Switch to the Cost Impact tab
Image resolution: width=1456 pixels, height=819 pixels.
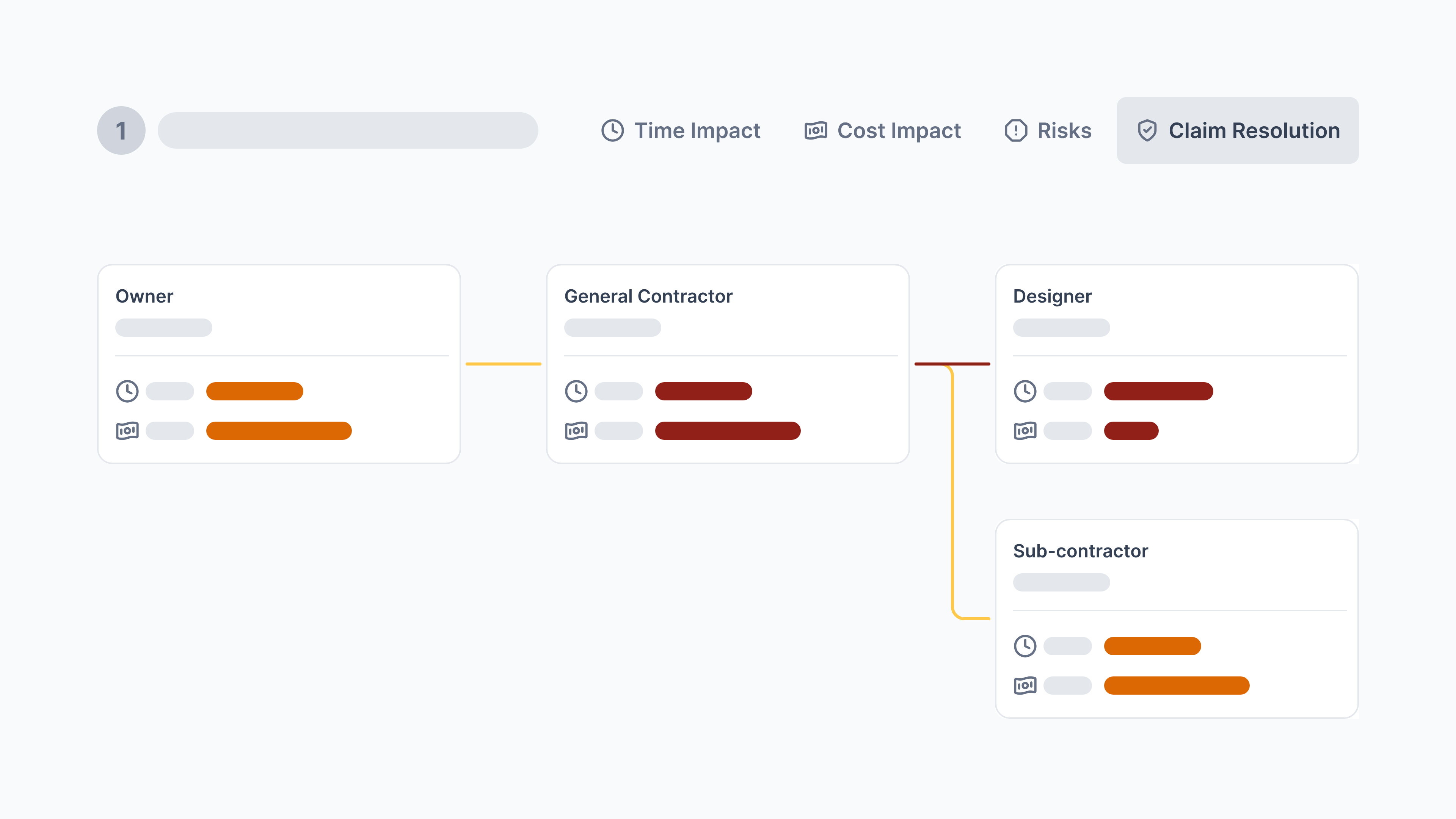click(882, 130)
